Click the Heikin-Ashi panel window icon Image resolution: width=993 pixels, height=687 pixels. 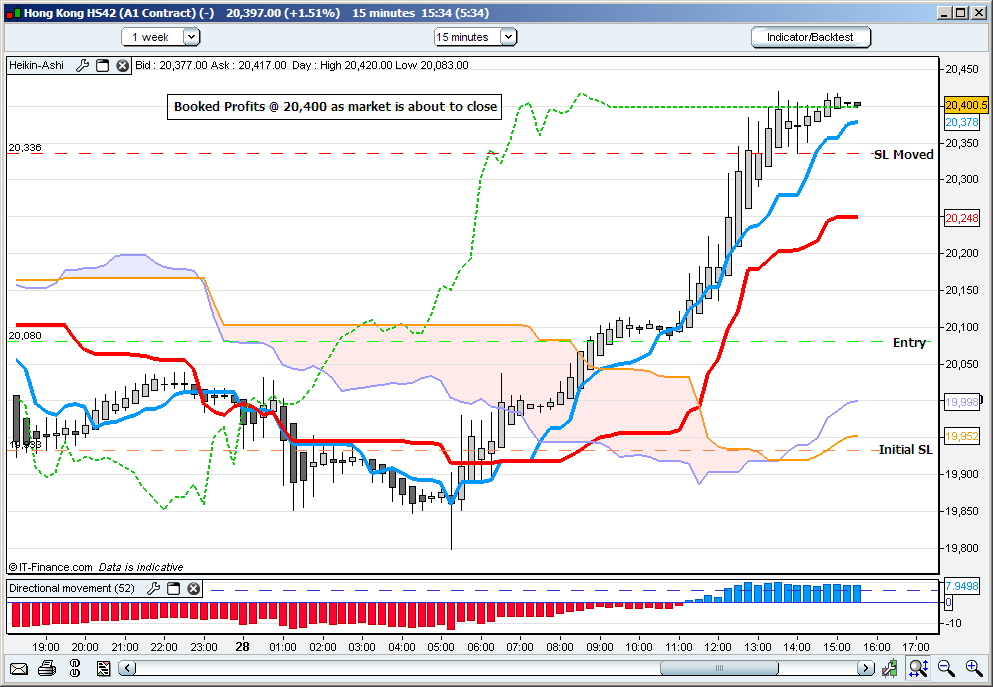coord(103,65)
